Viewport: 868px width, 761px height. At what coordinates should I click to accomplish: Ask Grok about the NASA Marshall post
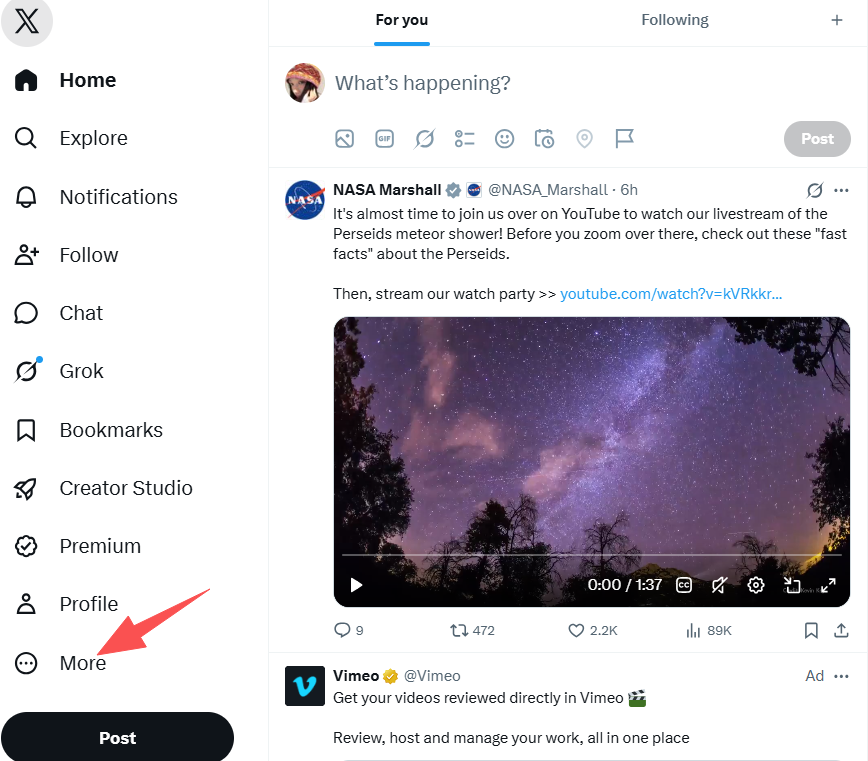pos(814,190)
